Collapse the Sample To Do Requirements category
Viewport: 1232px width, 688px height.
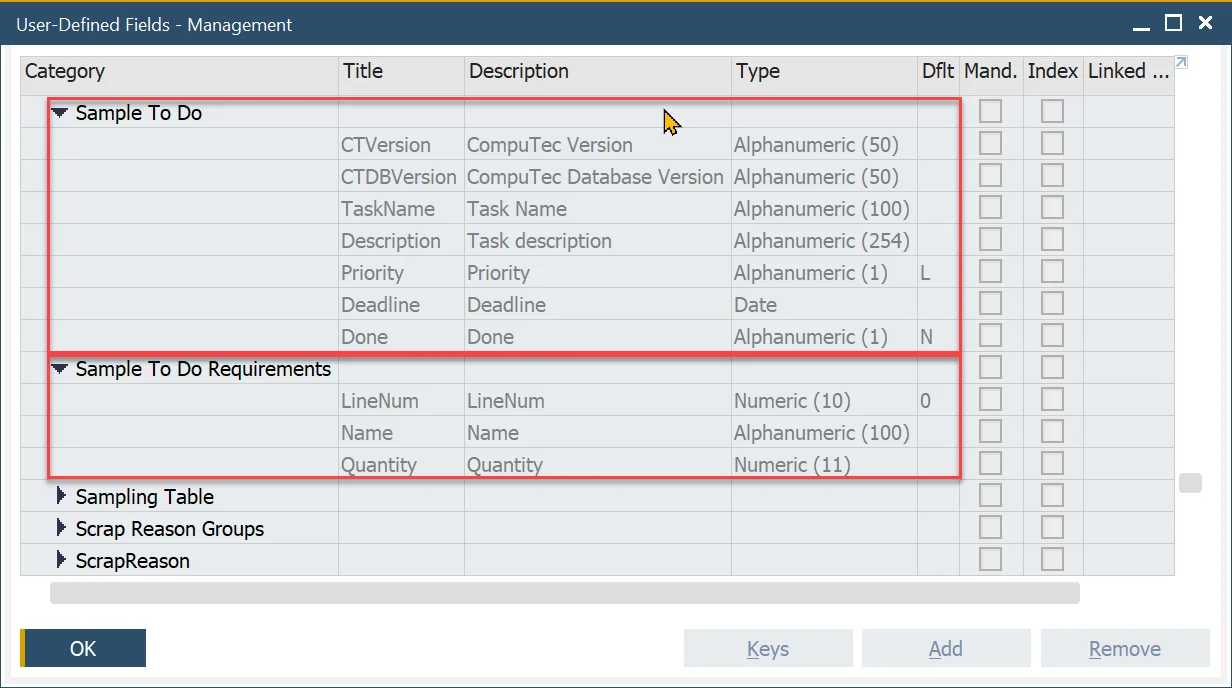click(x=60, y=369)
